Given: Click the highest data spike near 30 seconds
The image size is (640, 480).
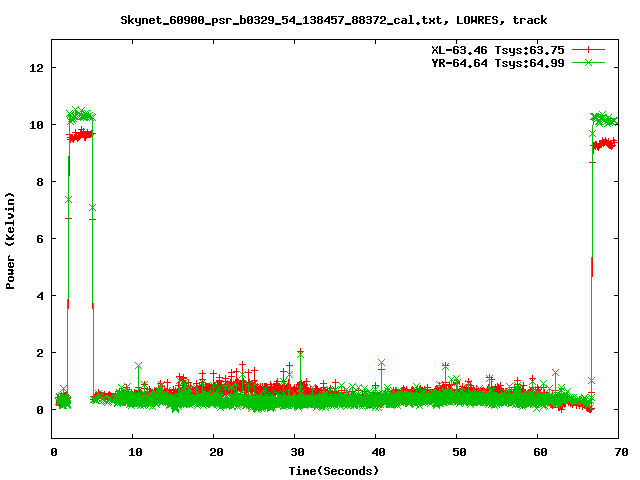Looking at the screenshot, I should click(x=300, y=351).
